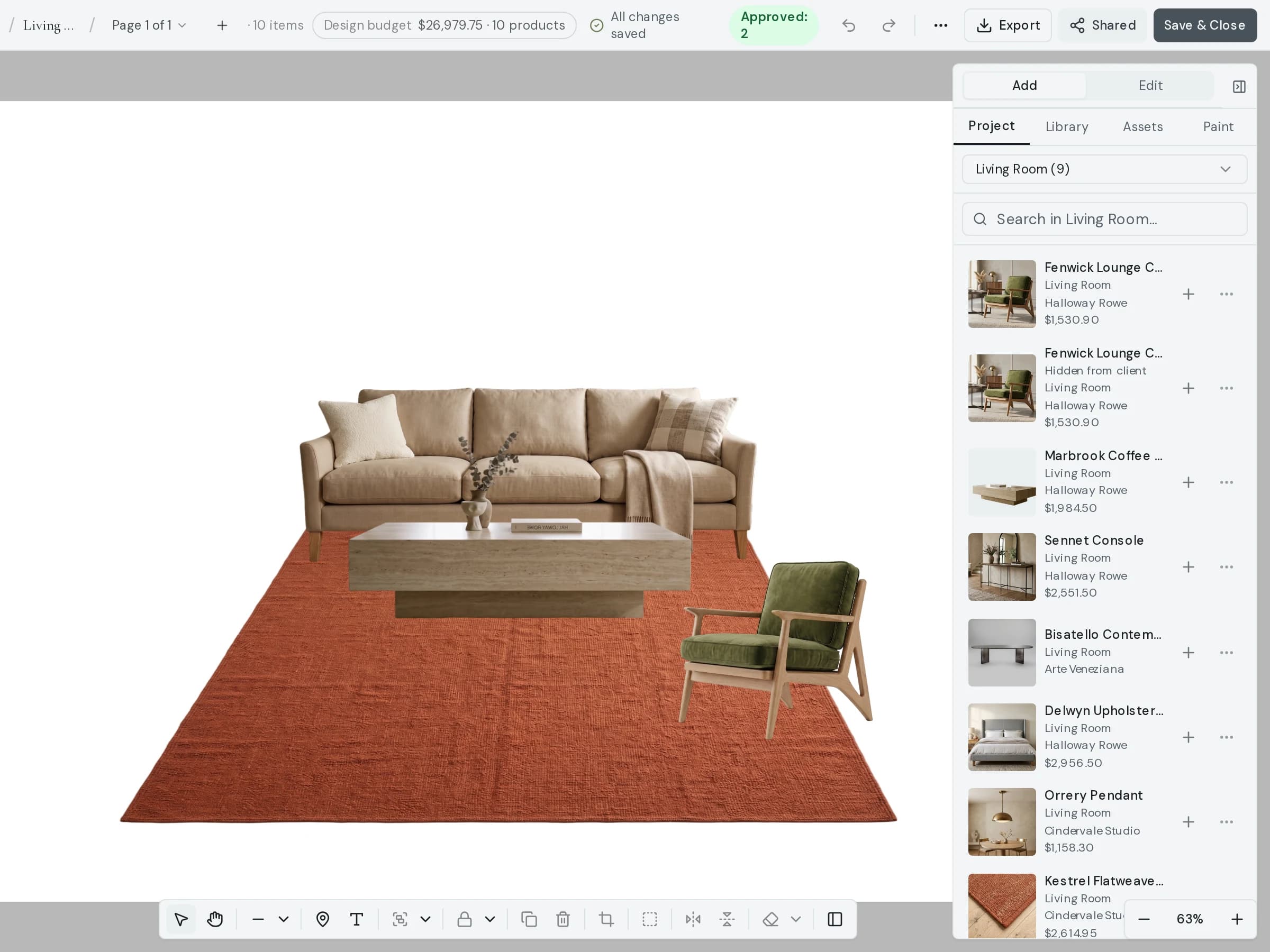This screenshot has width=1270, height=952.
Task: Lock the selected item
Action: [x=465, y=919]
